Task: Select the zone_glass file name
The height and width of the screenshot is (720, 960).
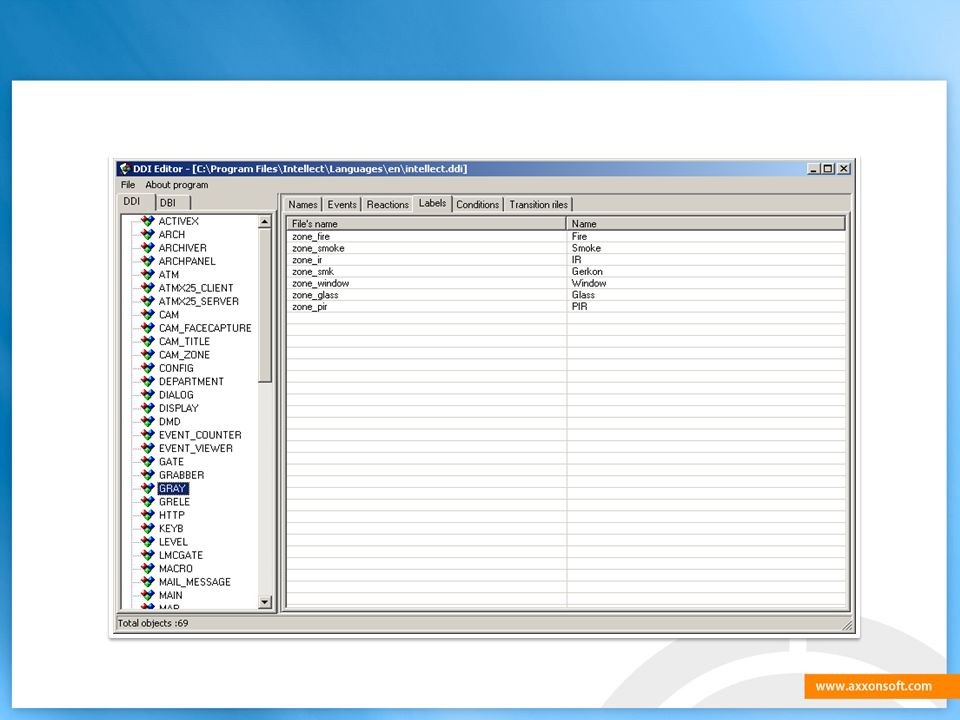Action: click(x=315, y=295)
